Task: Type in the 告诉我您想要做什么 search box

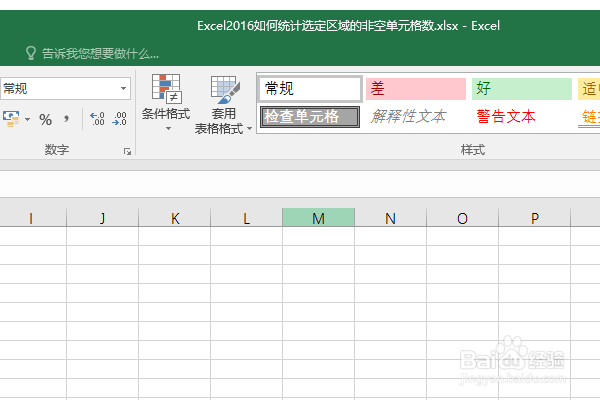Action: [x=100, y=54]
